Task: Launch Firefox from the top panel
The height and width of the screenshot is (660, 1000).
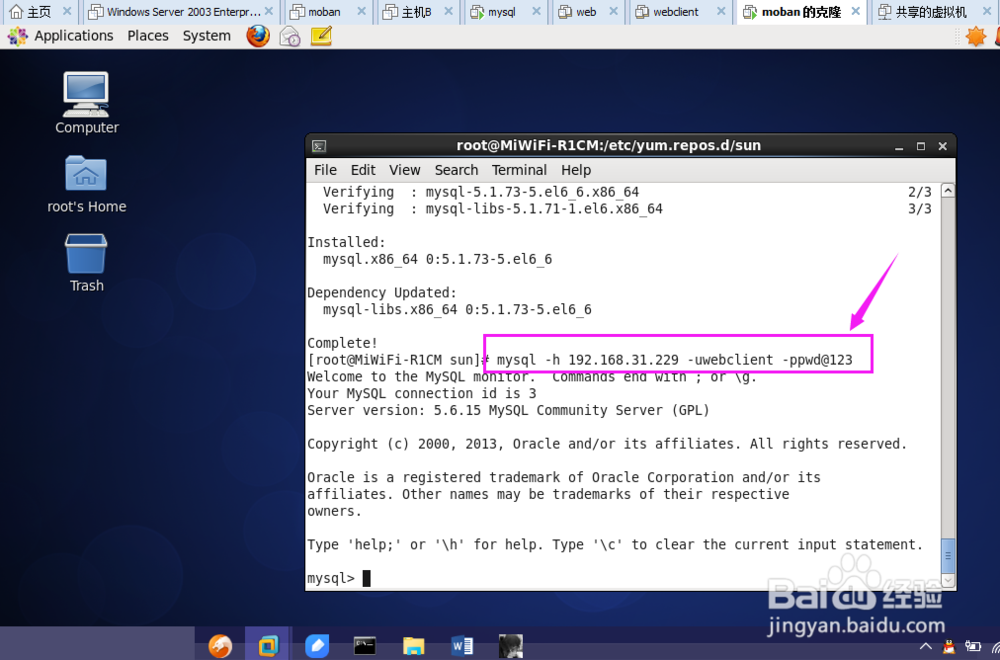Action: click(x=258, y=36)
